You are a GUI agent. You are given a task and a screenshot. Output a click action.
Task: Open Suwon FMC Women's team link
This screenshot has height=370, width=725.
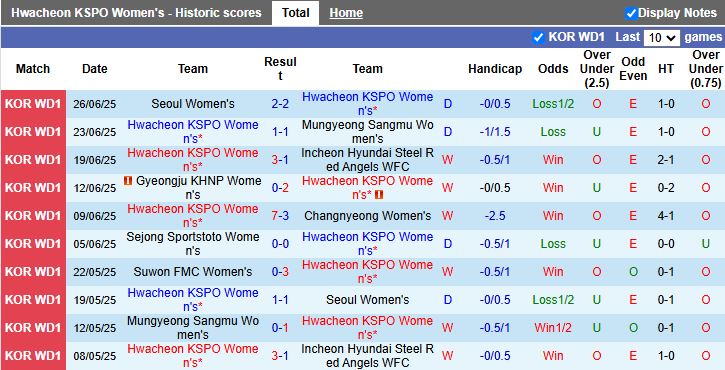[193, 272]
